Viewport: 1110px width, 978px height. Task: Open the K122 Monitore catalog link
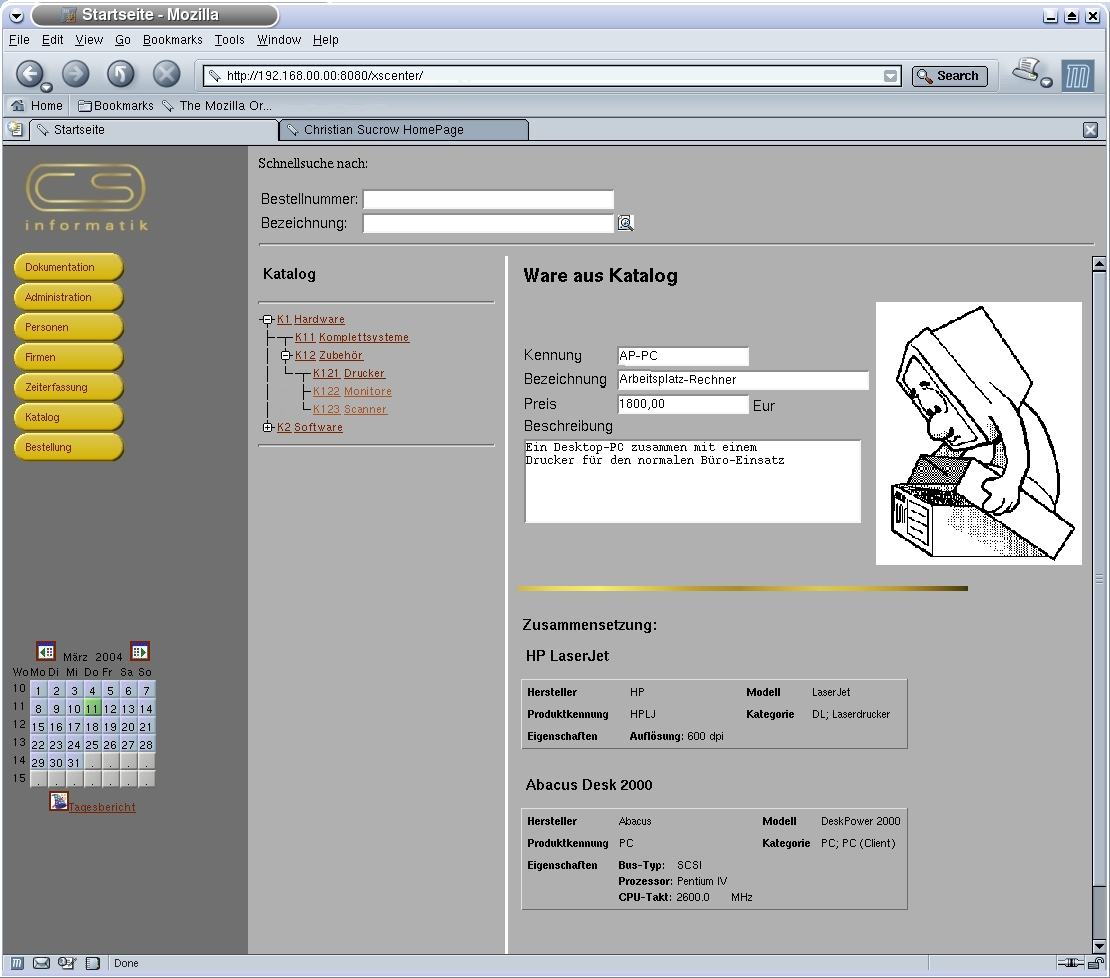pyautogui.click(x=353, y=391)
